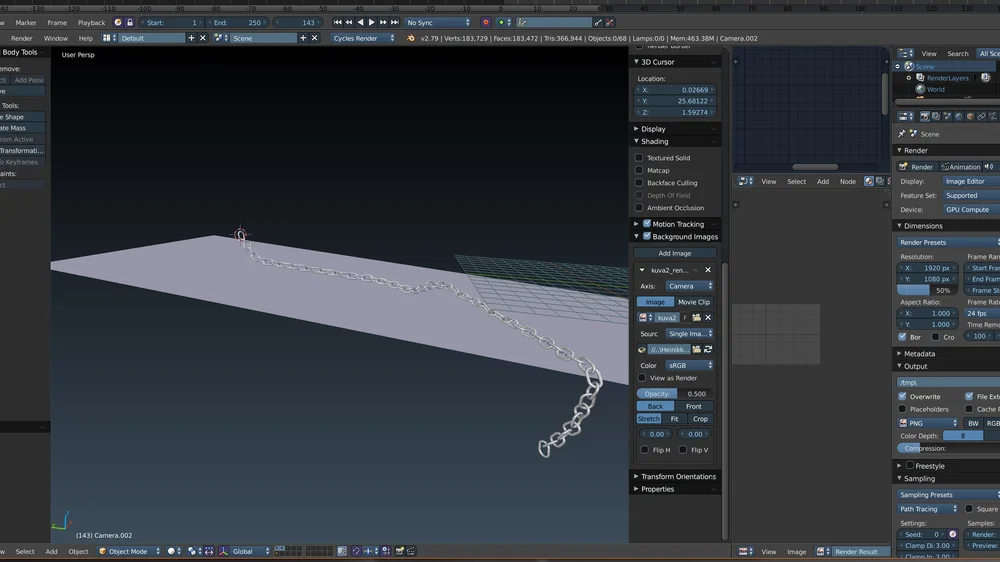This screenshot has width=1000, height=562.
Task: Toggle the automatic keyframe record button
Action: pos(485,22)
